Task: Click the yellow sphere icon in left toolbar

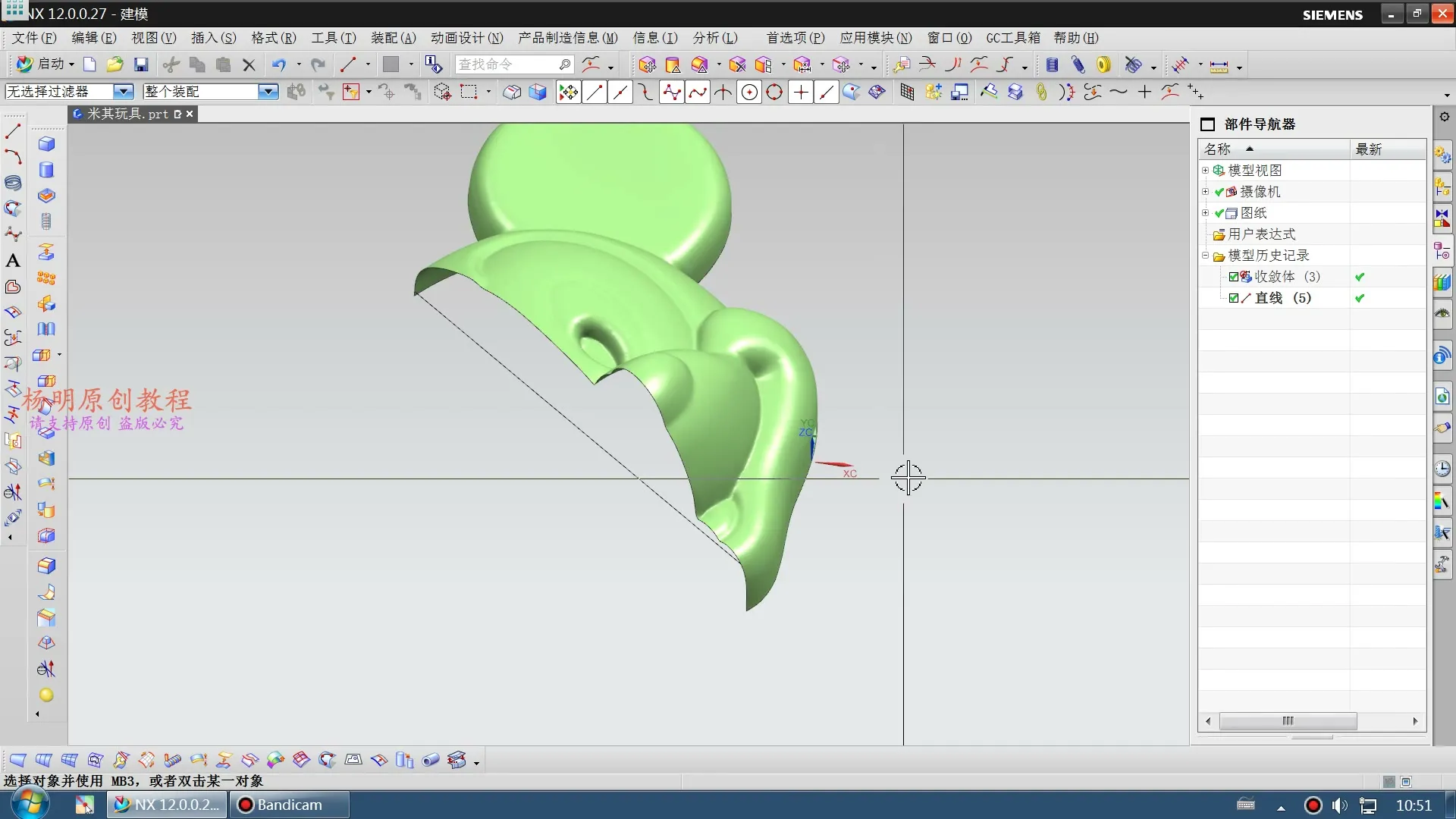Action: [x=46, y=695]
